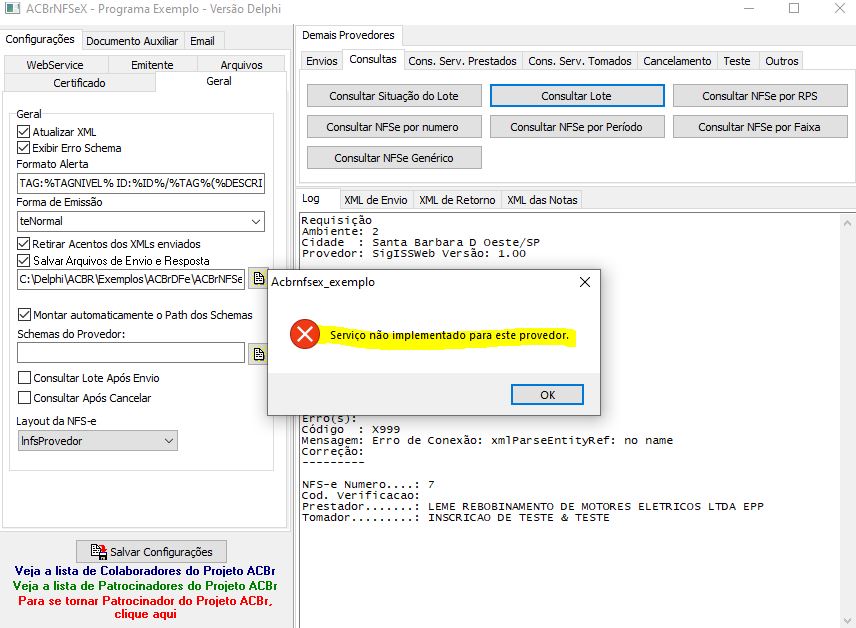Select the Consultas tab
Viewport: 856px width, 628px height.
(373, 59)
